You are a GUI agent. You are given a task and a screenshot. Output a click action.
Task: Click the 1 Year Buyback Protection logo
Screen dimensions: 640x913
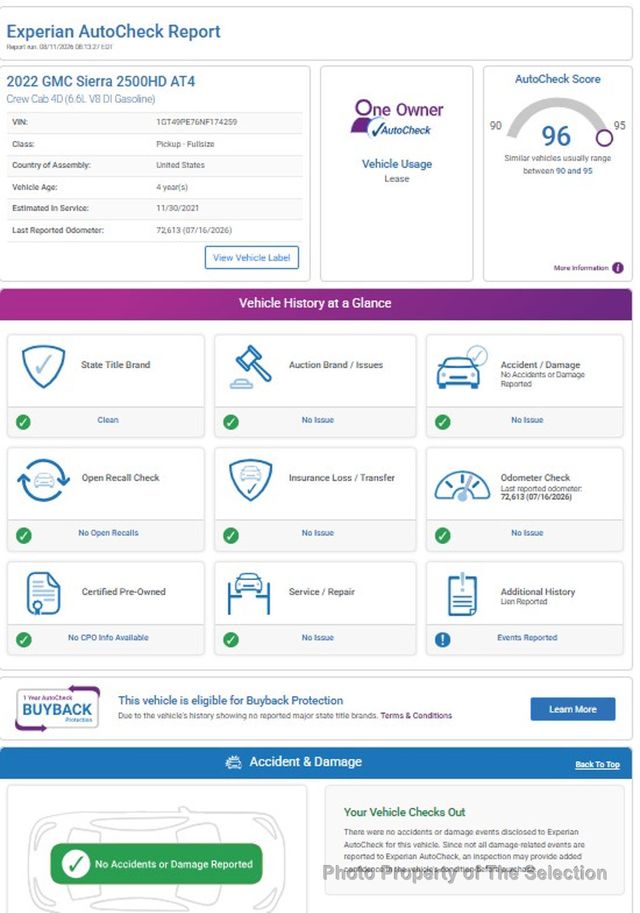(57, 708)
